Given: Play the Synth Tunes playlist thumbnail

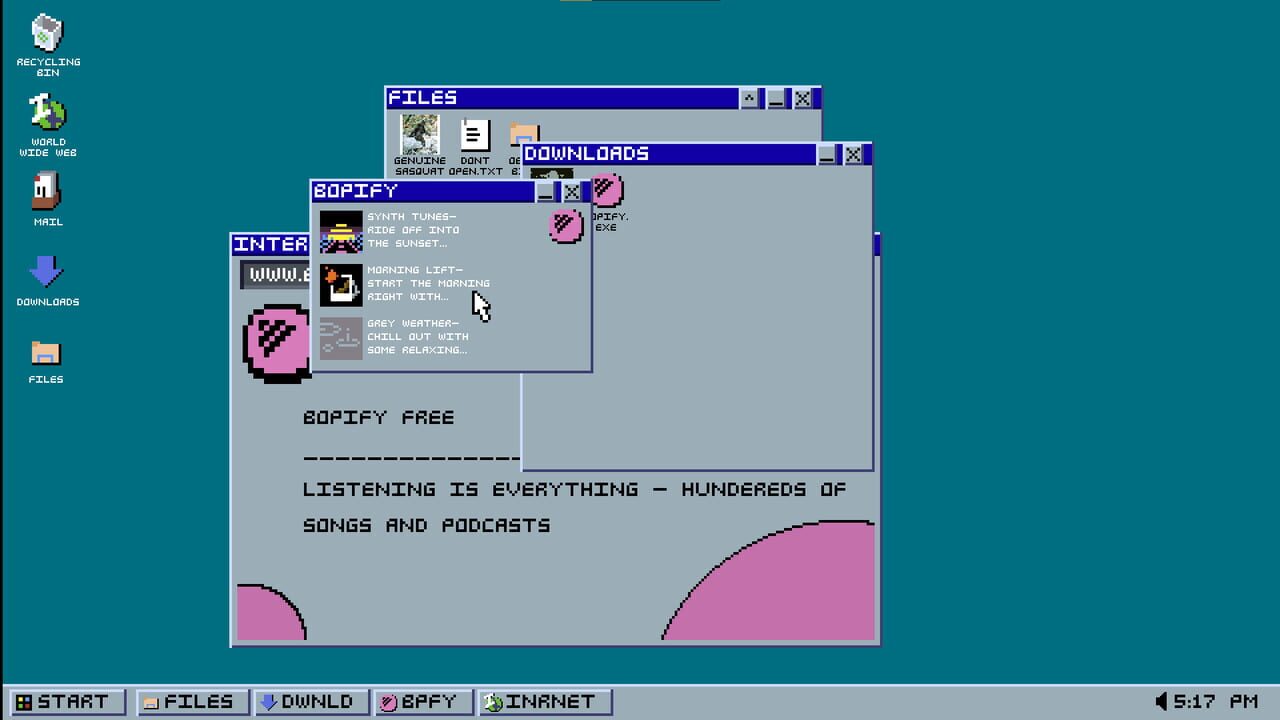Looking at the screenshot, I should 341,231.
